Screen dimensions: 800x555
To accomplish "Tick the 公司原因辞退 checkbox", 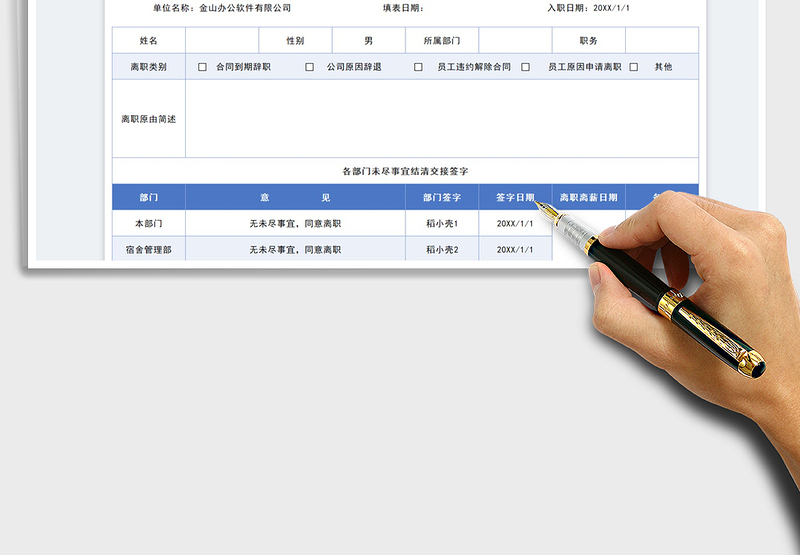I will 310,67.
